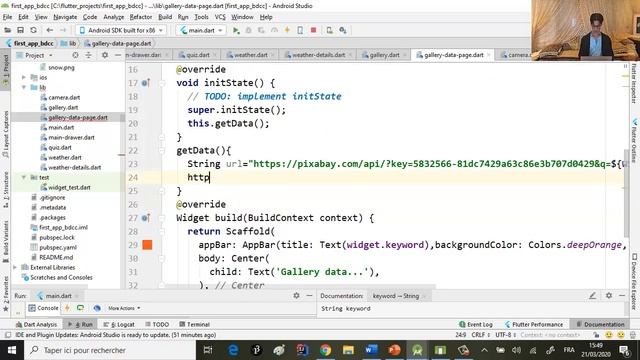Select main-drawer.dart in the project tree
The width and height of the screenshot is (640, 360).
tap(71, 138)
